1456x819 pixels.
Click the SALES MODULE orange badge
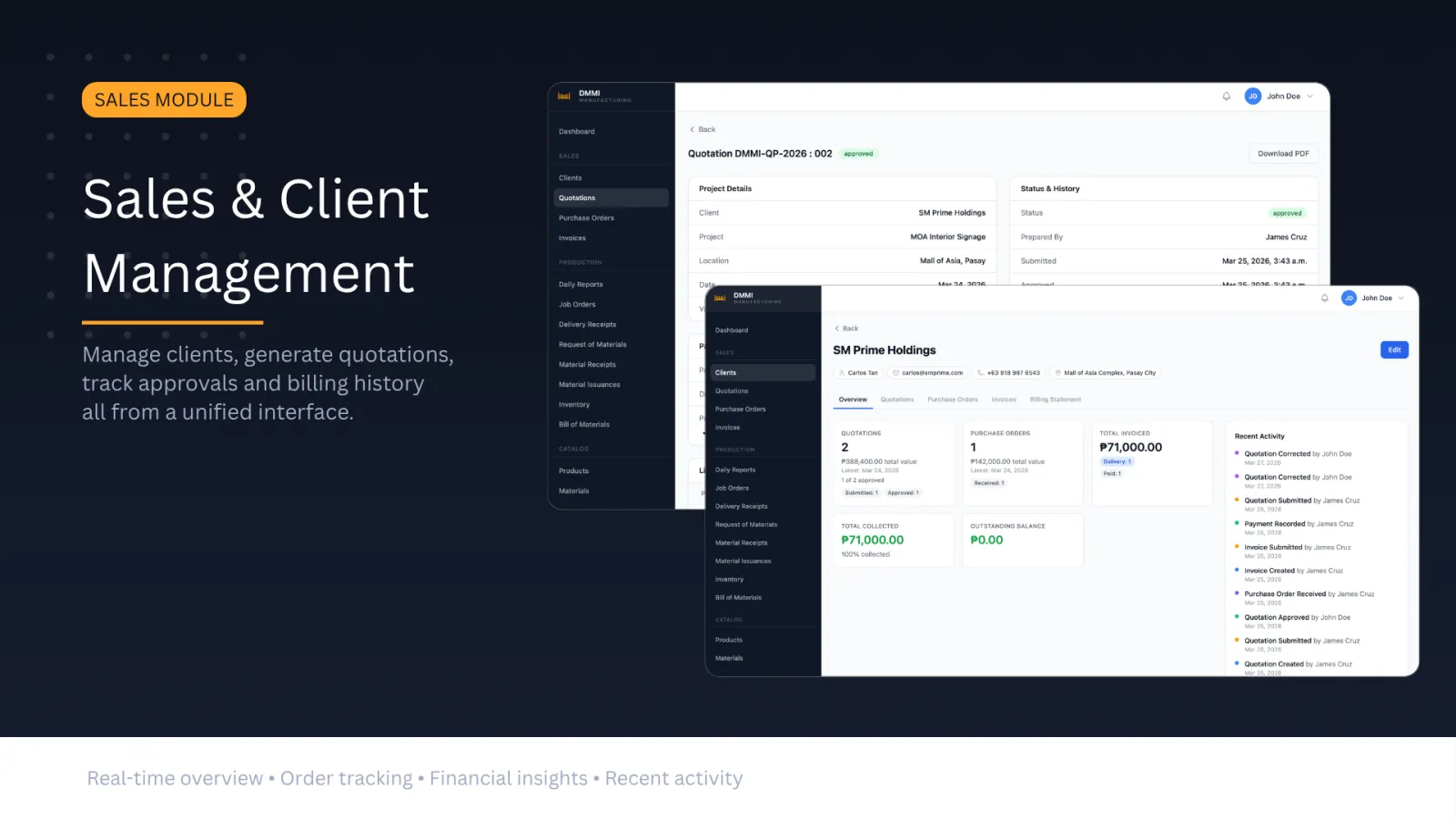[164, 100]
